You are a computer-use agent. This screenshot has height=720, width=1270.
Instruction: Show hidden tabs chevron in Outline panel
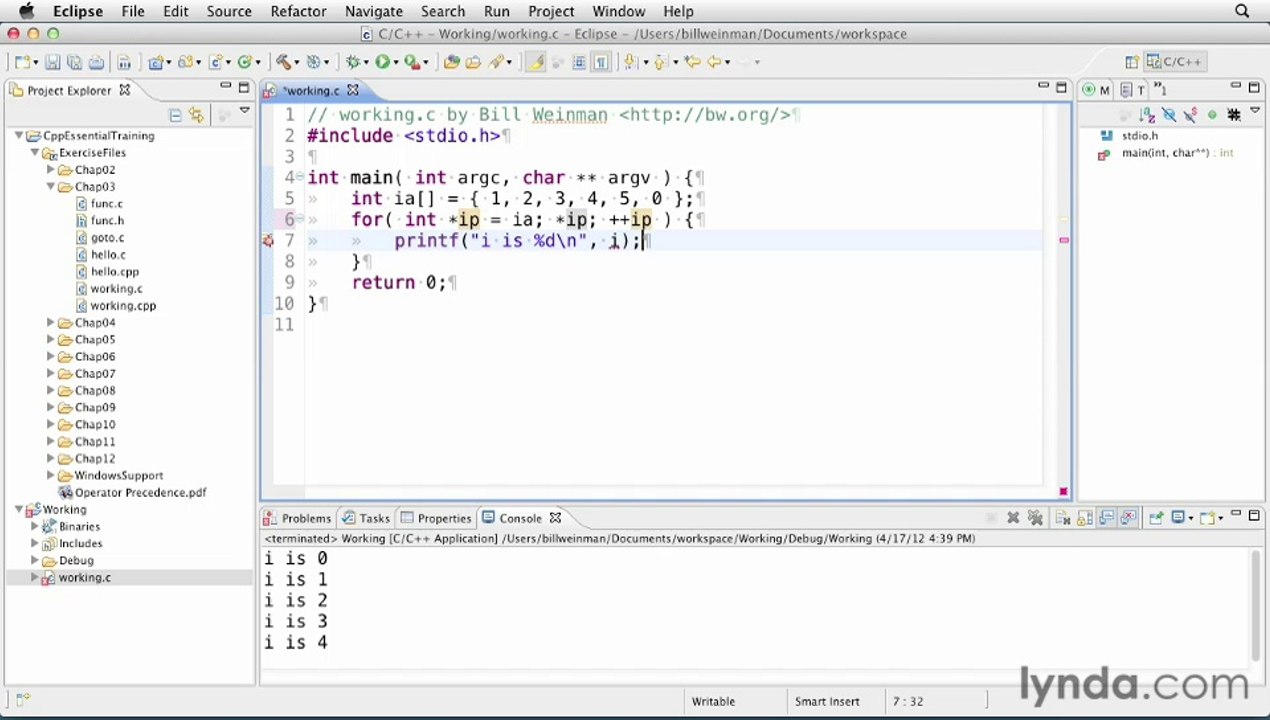(1160, 90)
